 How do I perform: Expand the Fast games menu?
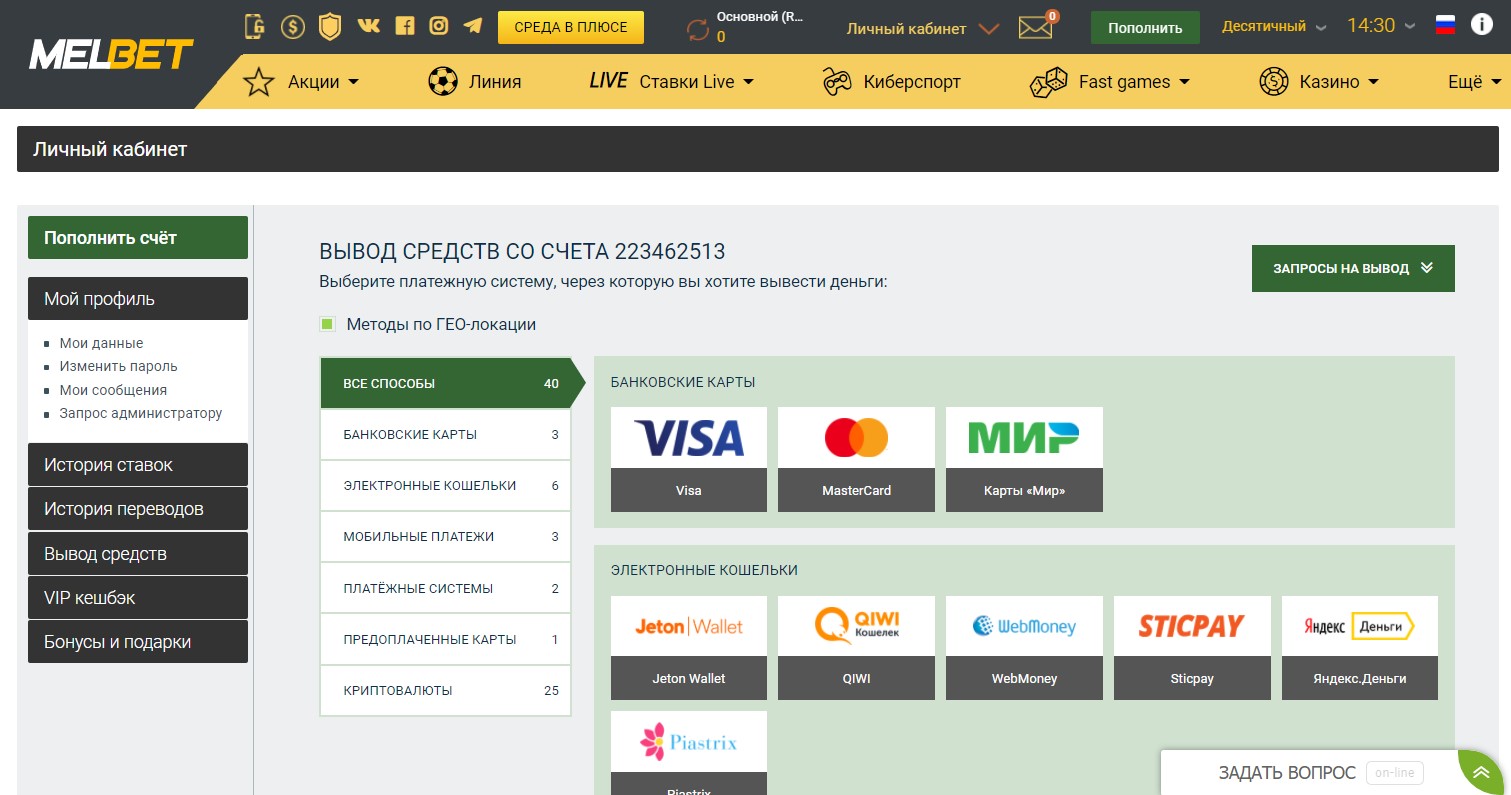point(1134,82)
